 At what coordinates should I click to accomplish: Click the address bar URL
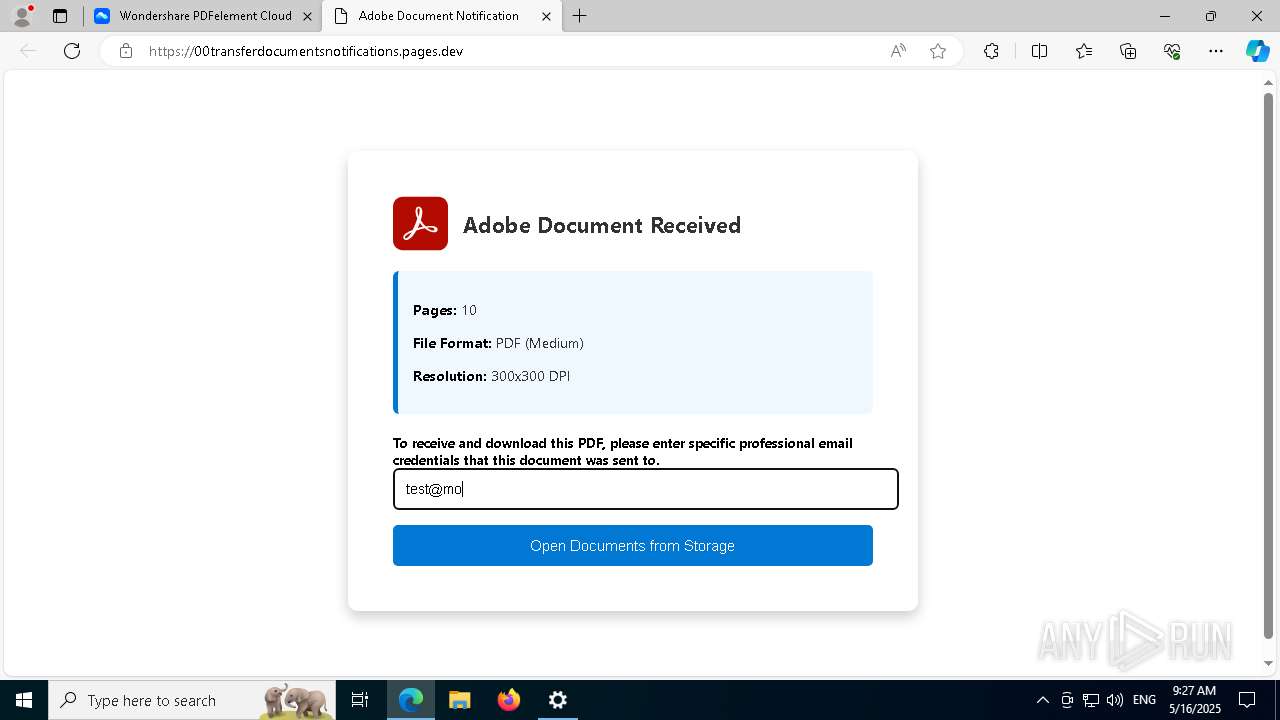click(306, 51)
